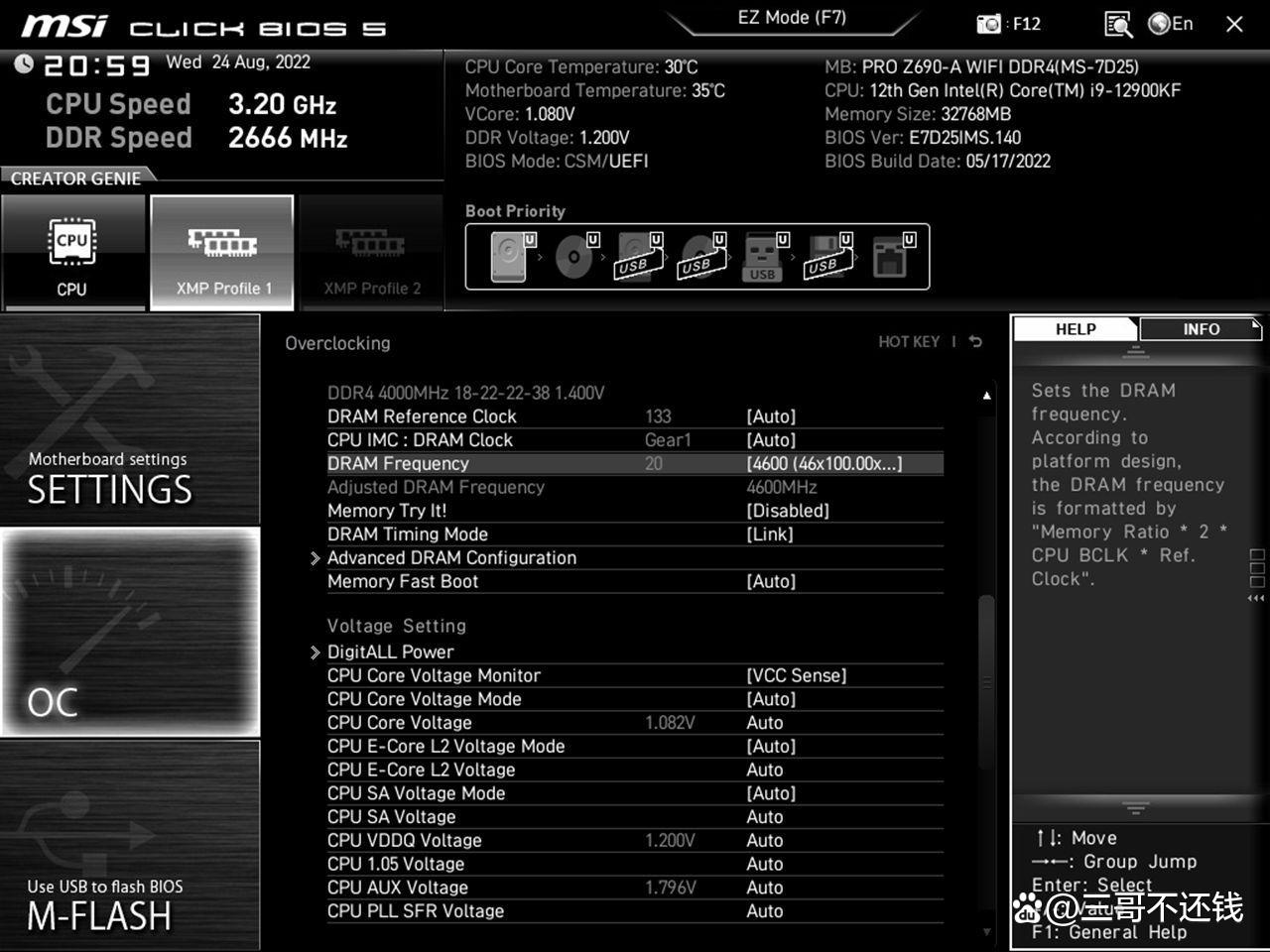
Task: Open CPU SA Voltage Mode [Auto] option
Action: (x=771, y=793)
